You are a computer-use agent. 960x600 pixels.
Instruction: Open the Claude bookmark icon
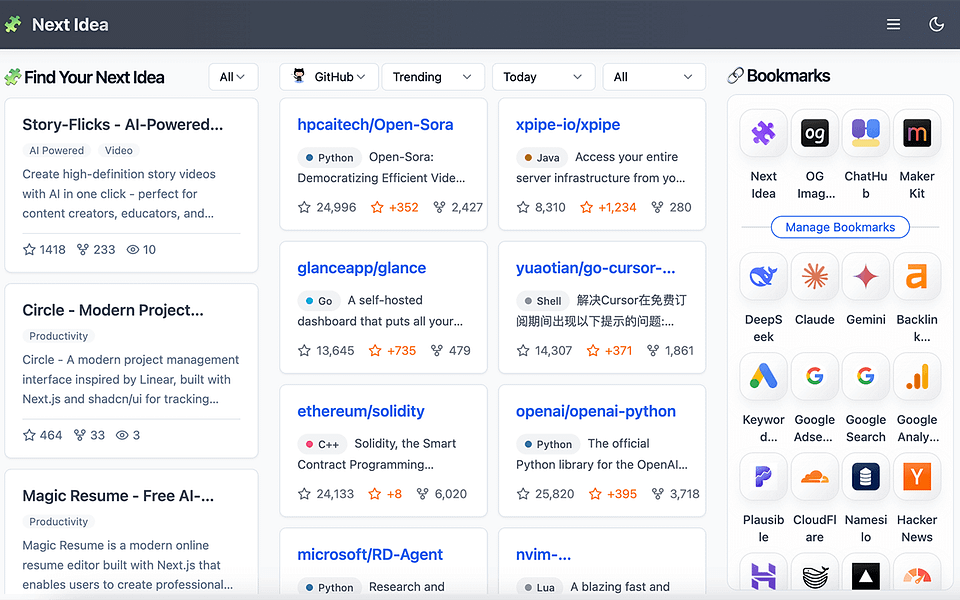tap(814, 277)
